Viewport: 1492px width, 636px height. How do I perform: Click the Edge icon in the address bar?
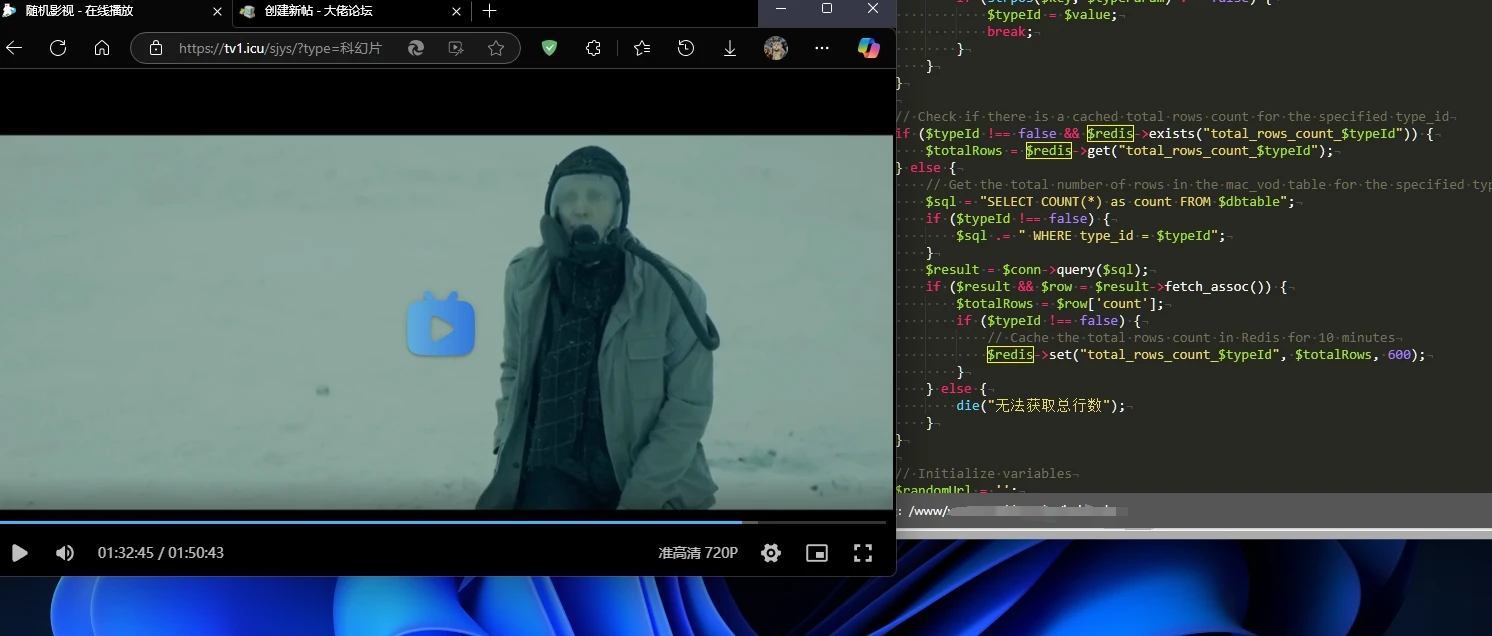[416, 48]
